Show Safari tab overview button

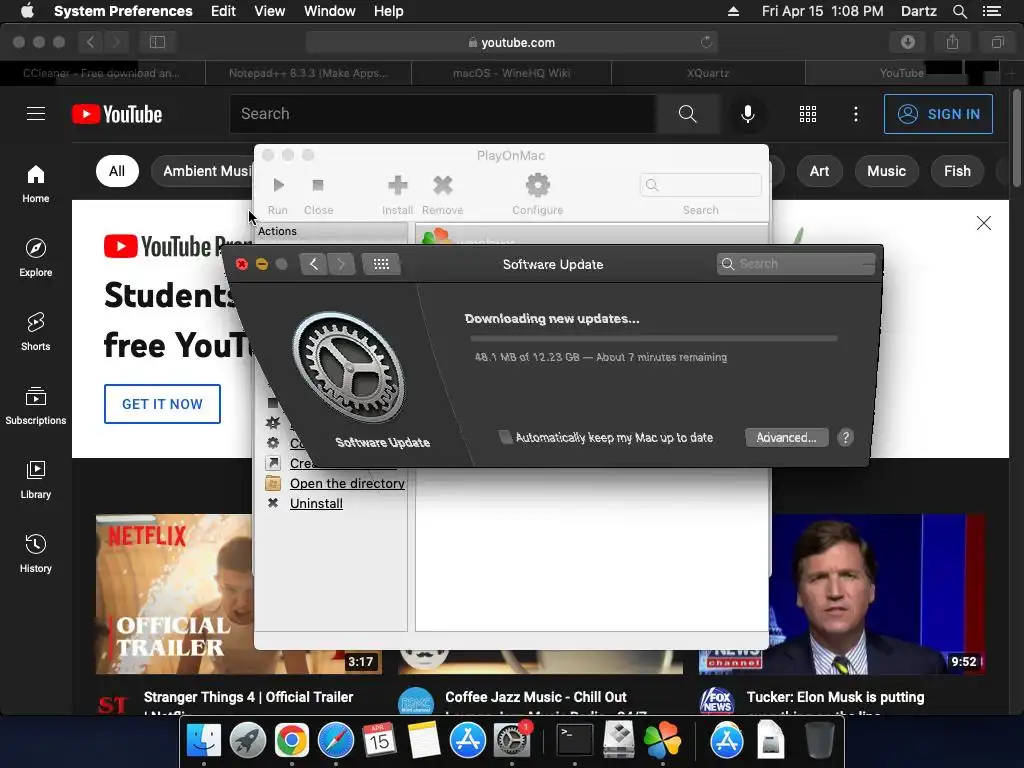point(997,42)
